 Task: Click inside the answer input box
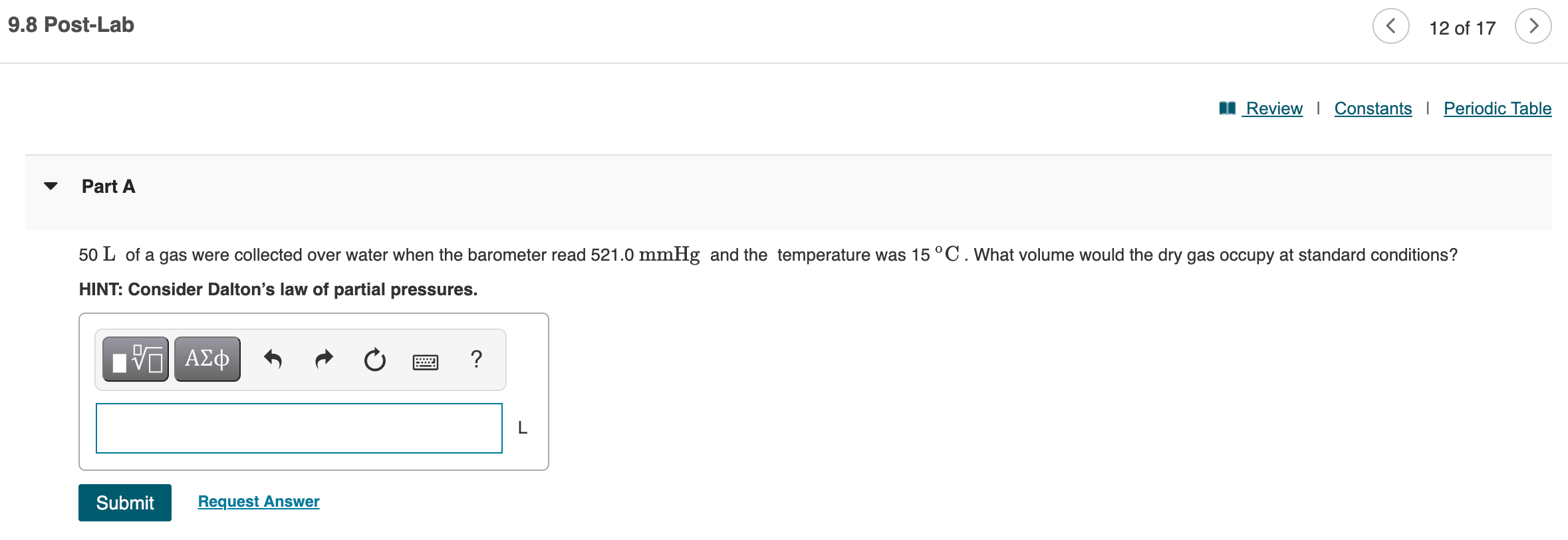coord(299,428)
